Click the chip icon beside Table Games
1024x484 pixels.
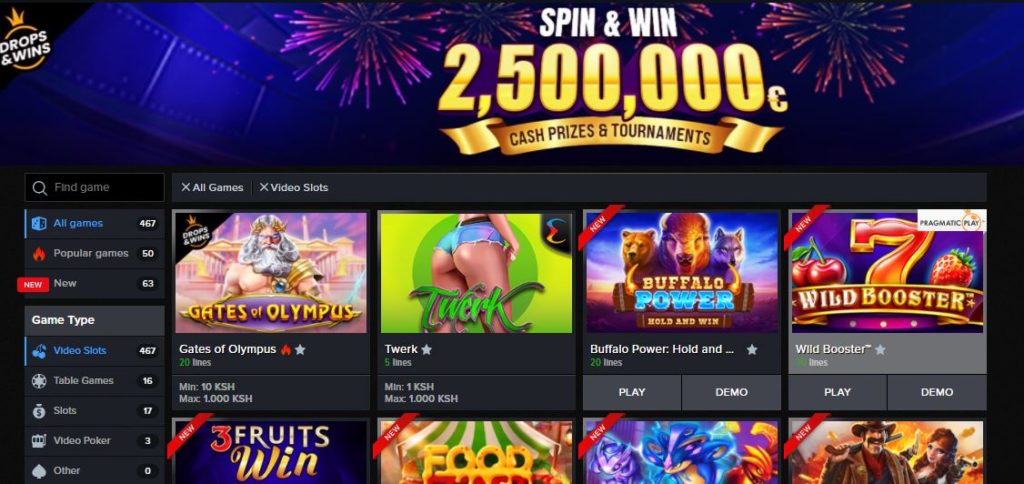39,381
